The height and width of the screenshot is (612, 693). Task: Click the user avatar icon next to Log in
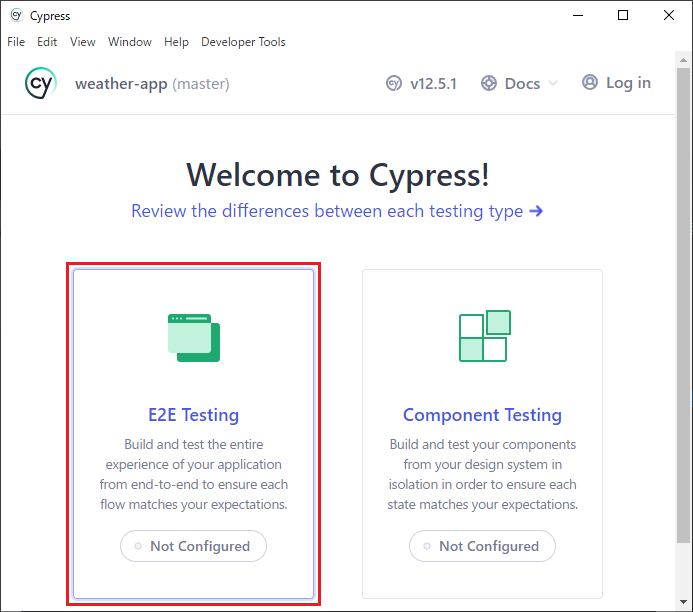click(590, 82)
